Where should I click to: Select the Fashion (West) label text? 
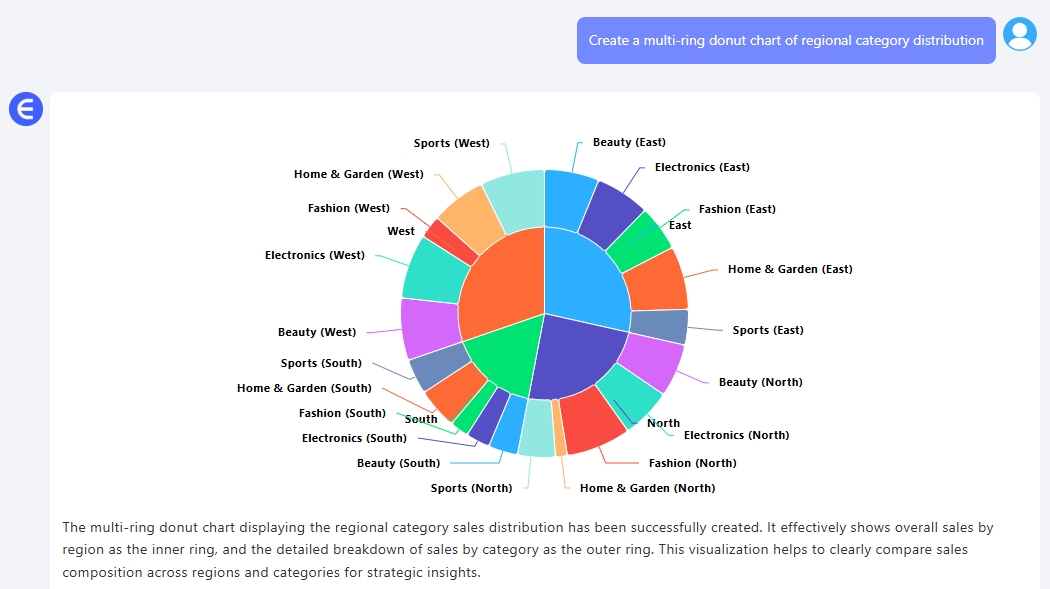349,208
